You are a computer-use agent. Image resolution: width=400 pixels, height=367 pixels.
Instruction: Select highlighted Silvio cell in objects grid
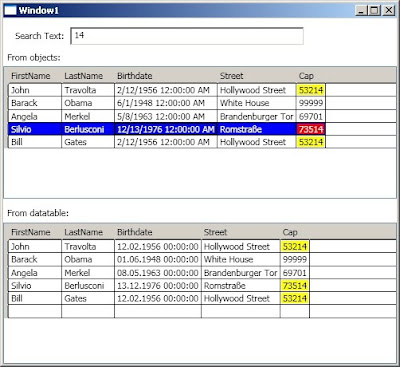coord(35,129)
